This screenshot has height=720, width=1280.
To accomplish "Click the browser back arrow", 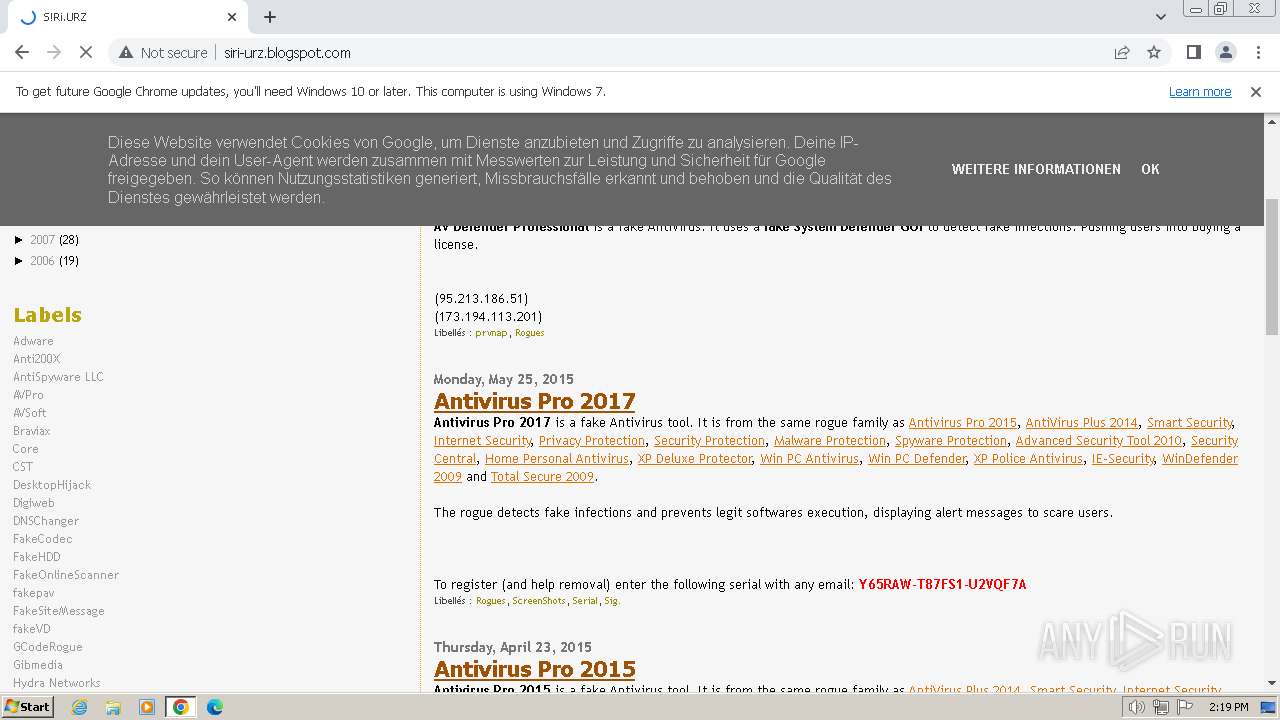I will click(x=22, y=53).
